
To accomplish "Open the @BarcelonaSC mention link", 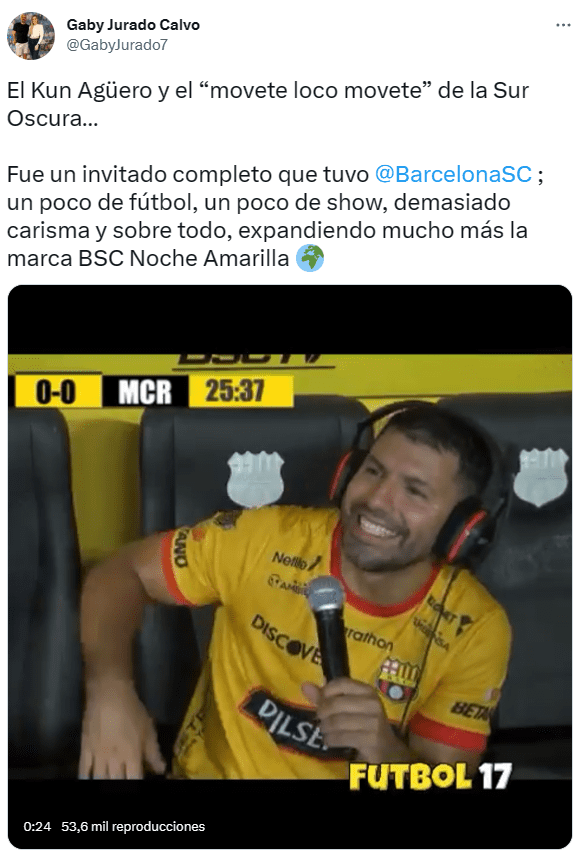I will [453, 175].
